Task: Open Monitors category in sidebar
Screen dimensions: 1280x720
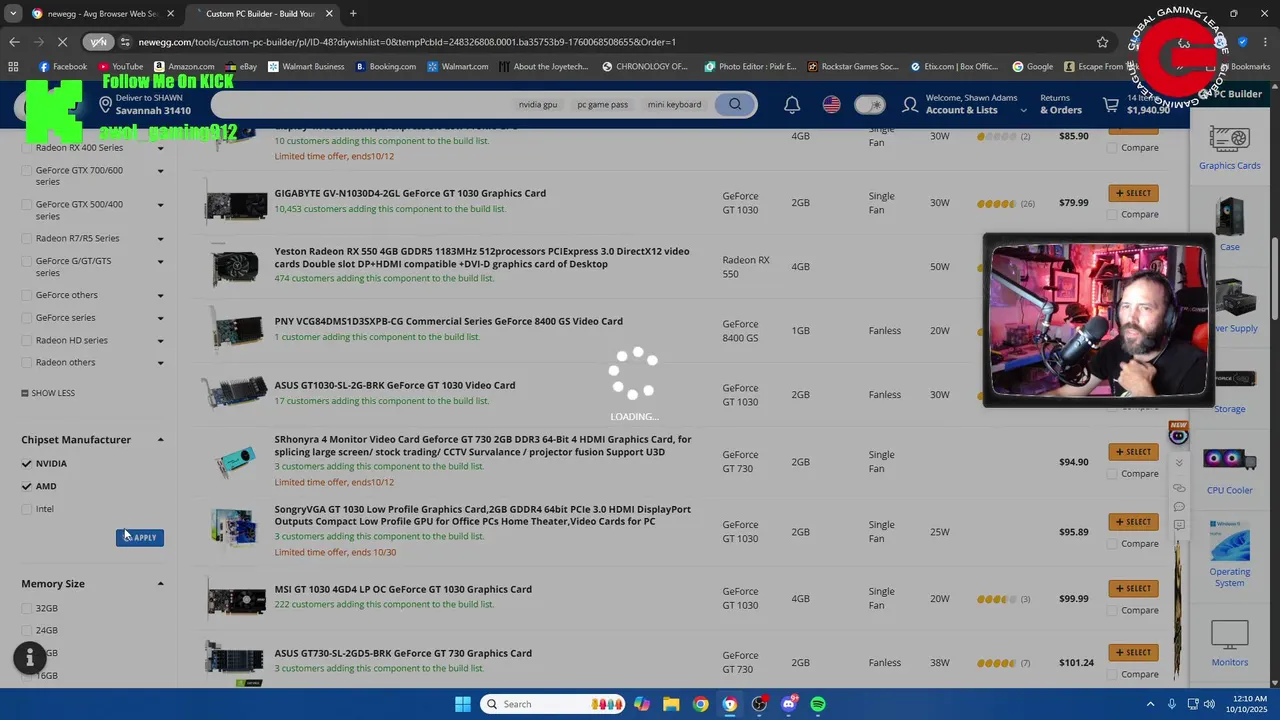Action: point(1229,643)
